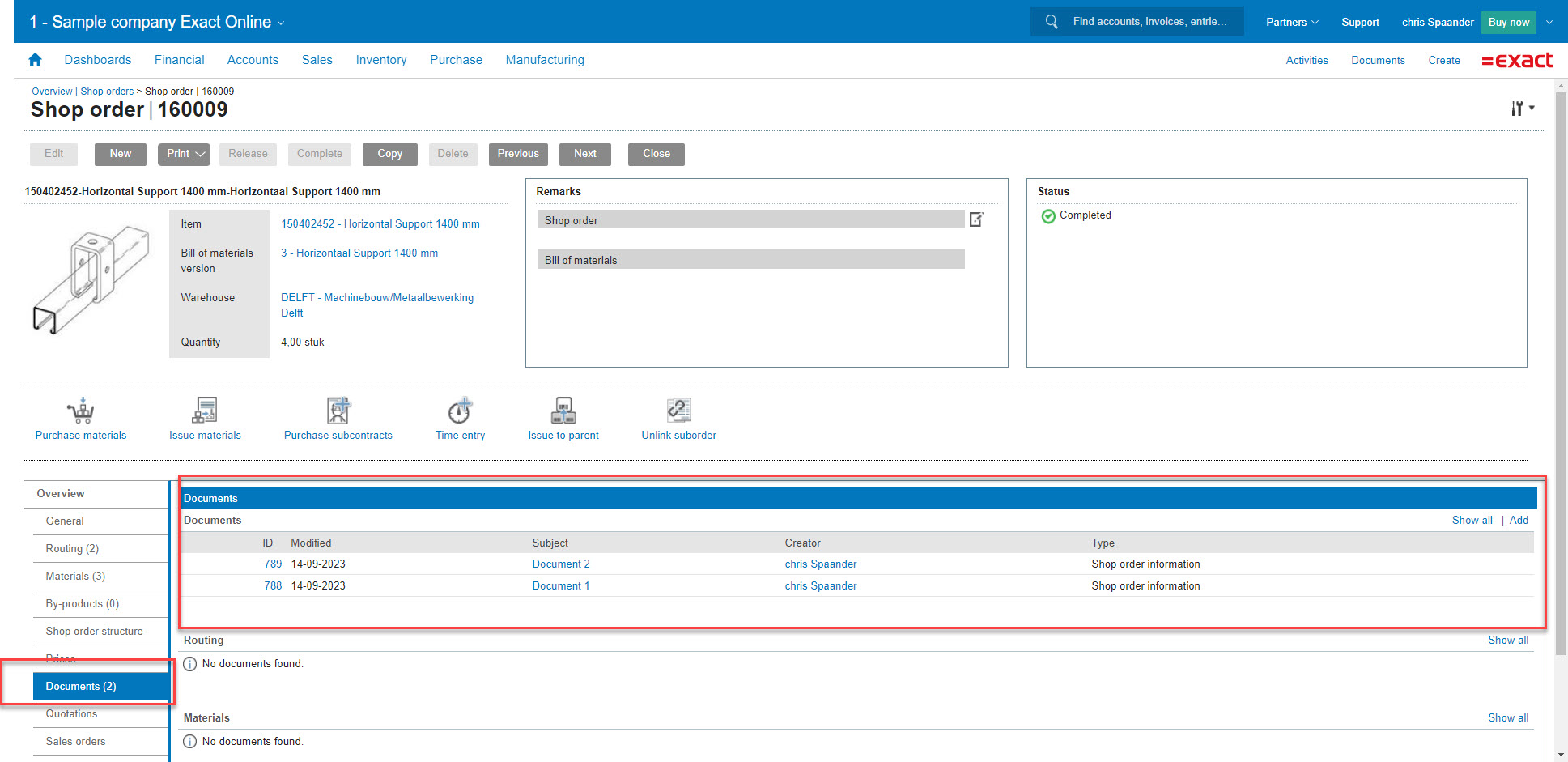Open the Document 1 subject link
The height and width of the screenshot is (762, 1568).
pos(561,586)
